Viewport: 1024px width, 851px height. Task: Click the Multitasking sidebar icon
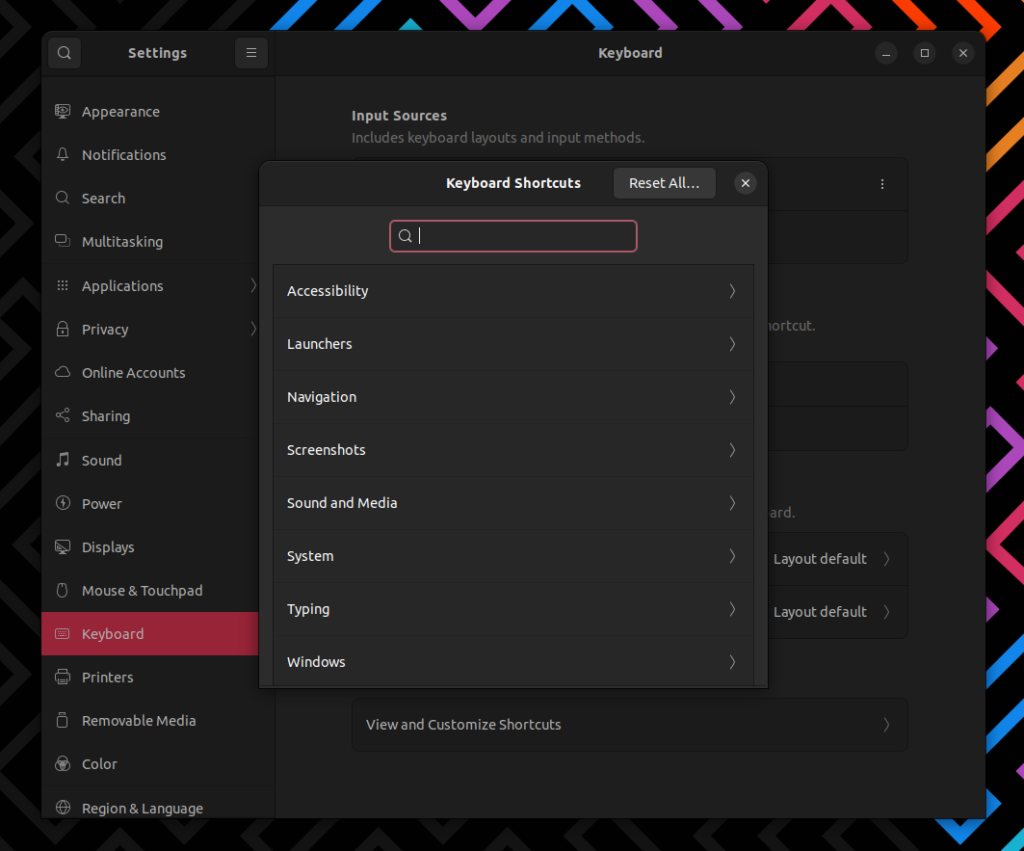[x=63, y=241]
